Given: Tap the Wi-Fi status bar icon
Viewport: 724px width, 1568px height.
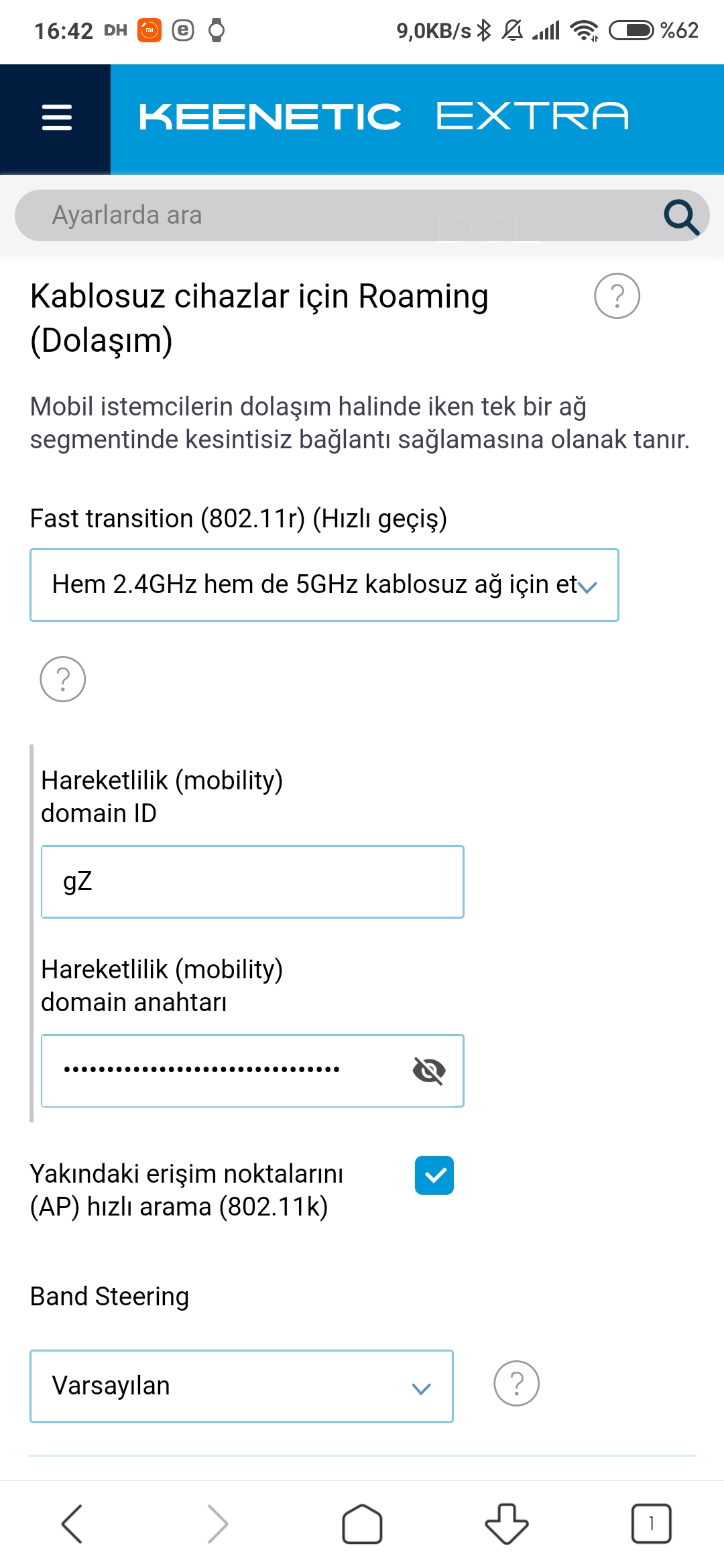Looking at the screenshot, I should tap(584, 30).
